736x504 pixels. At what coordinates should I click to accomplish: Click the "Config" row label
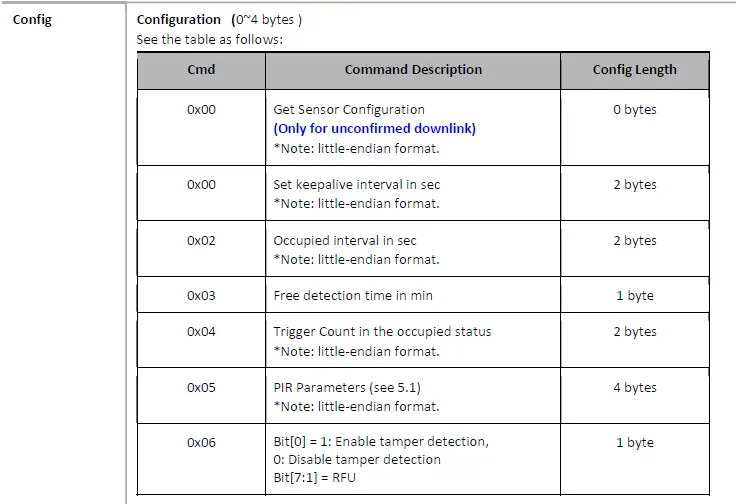click(x=32, y=19)
